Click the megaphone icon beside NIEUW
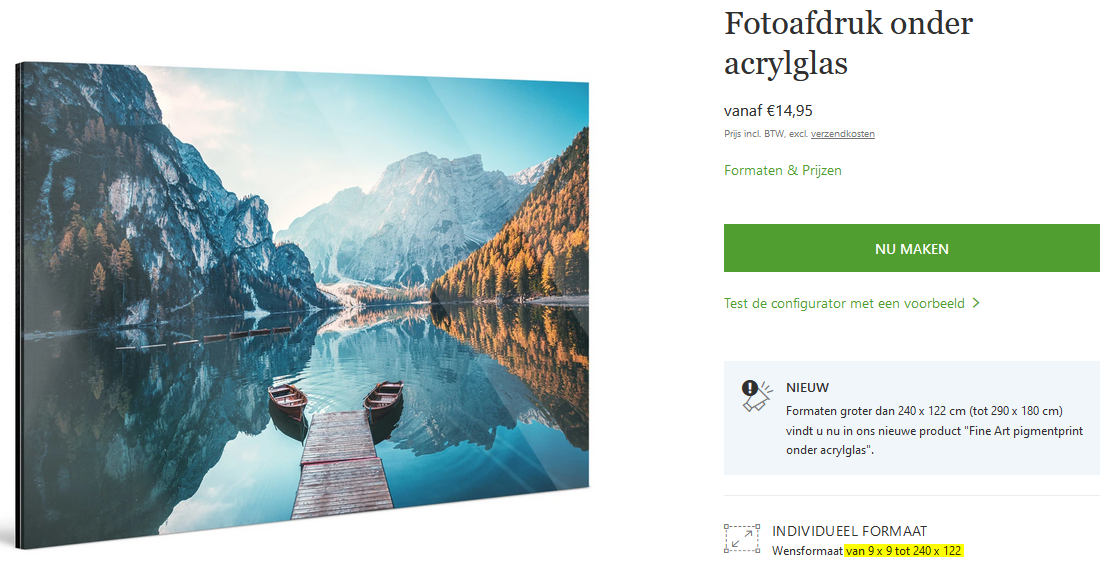Viewport: 1114px width, 565px height. coord(756,395)
